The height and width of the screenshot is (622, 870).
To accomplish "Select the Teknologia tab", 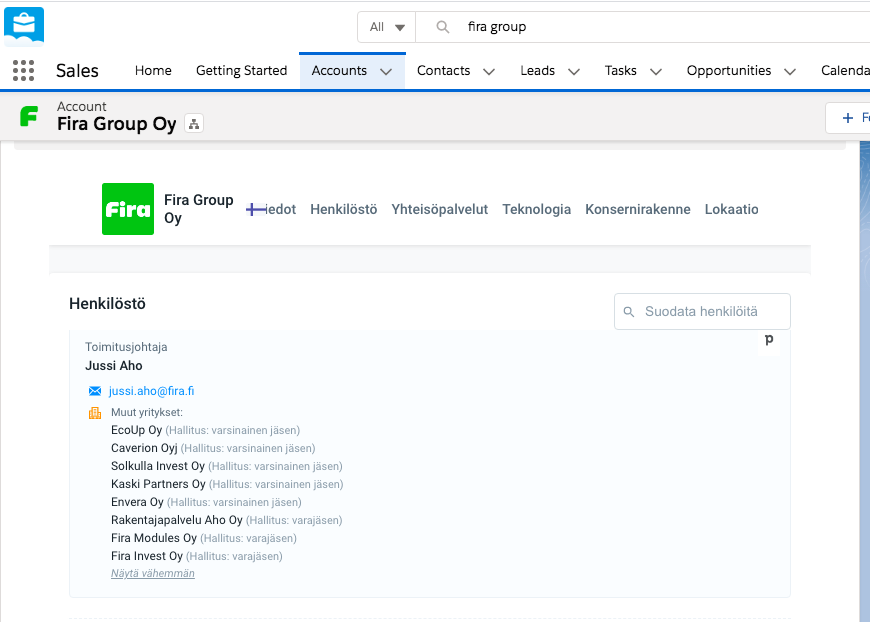I will coord(536,209).
